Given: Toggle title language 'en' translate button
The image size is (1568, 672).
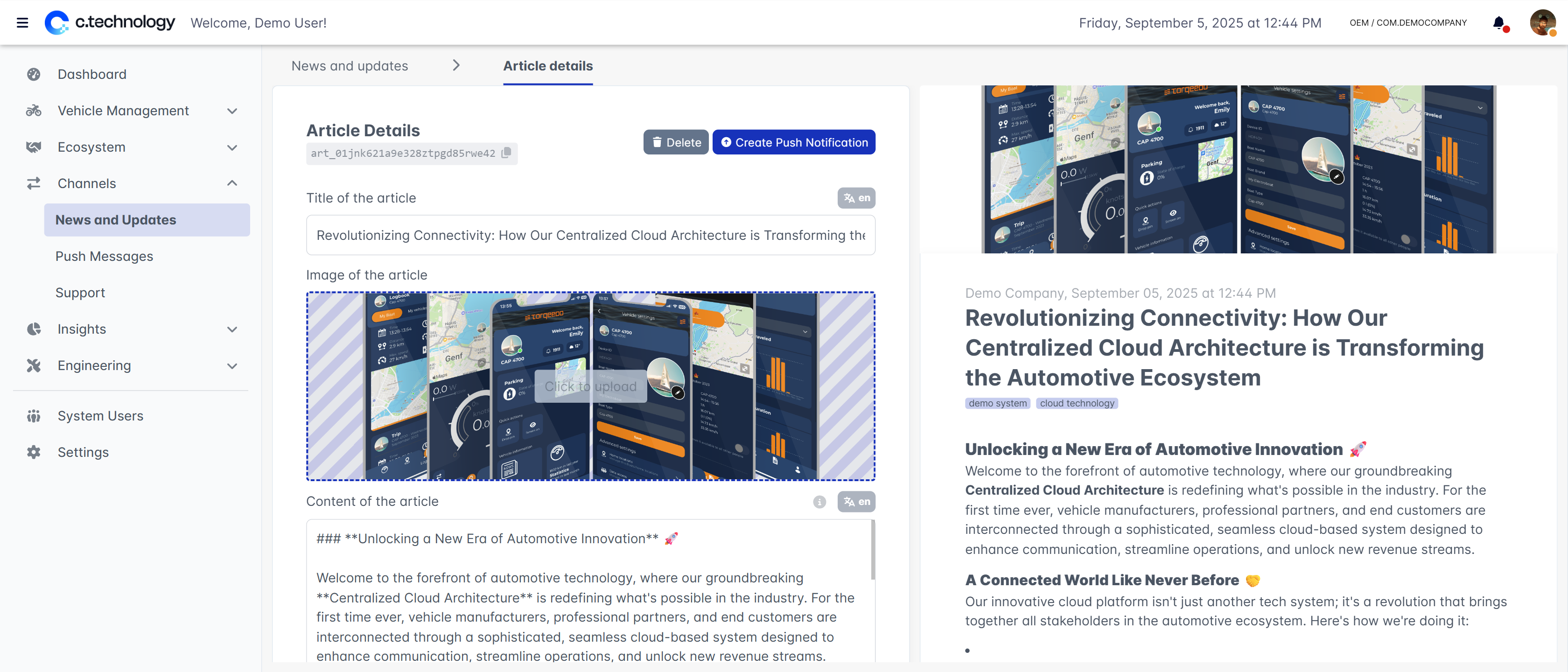Looking at the screenshot, I should (856, 198).
